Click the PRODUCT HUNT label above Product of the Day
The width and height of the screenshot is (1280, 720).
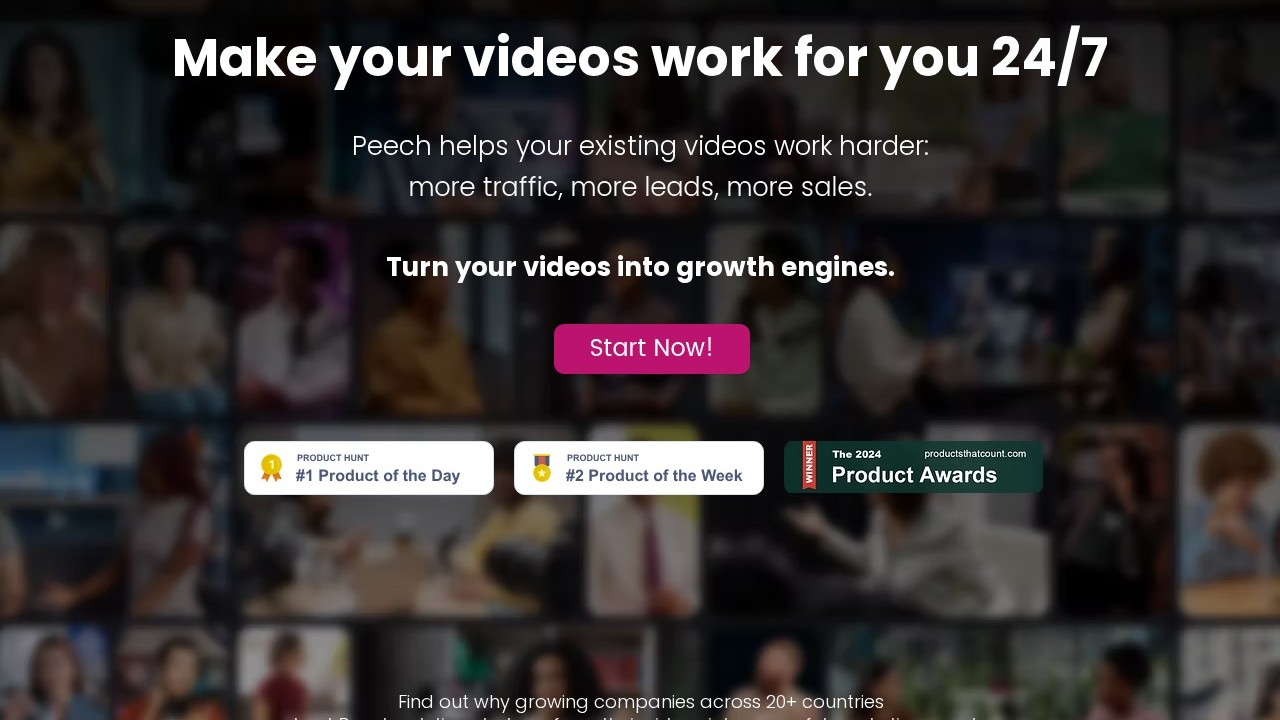tap(333, 458)
